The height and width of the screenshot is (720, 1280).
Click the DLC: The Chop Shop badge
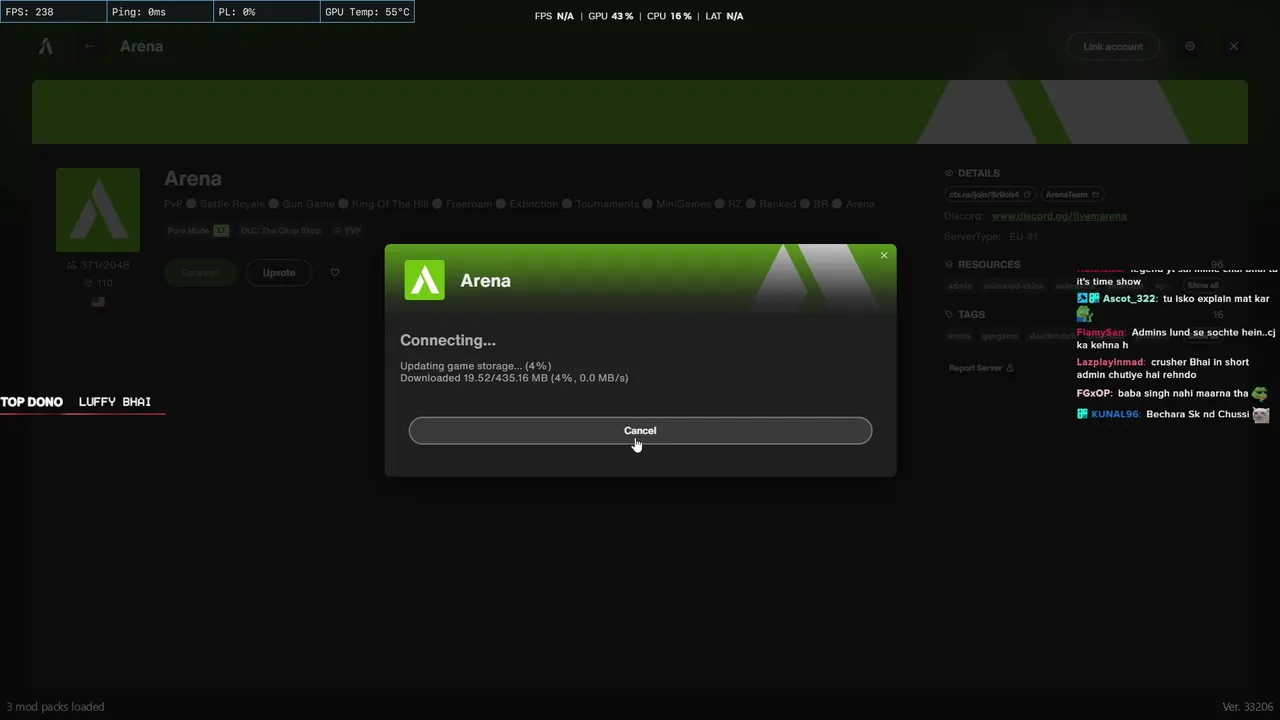point(280,230)
